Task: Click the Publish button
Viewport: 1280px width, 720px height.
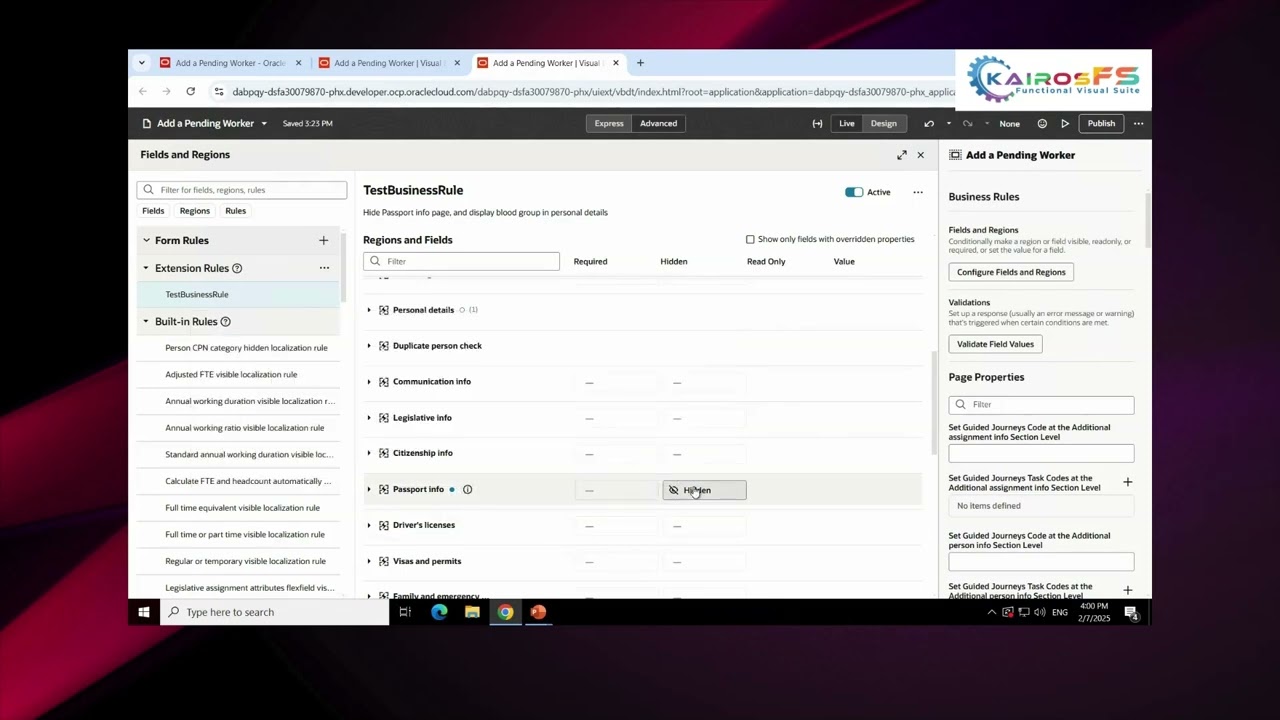Action: coord(1101,123)
